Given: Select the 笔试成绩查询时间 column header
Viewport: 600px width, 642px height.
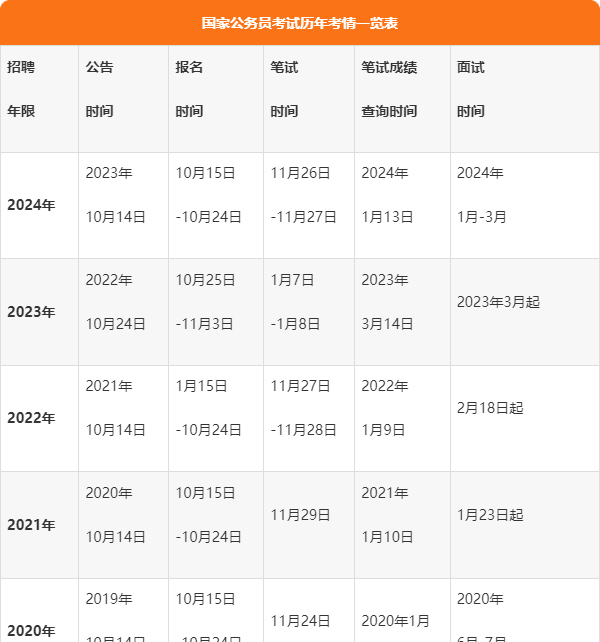Looking at the screenshot, I should point(389,89).
